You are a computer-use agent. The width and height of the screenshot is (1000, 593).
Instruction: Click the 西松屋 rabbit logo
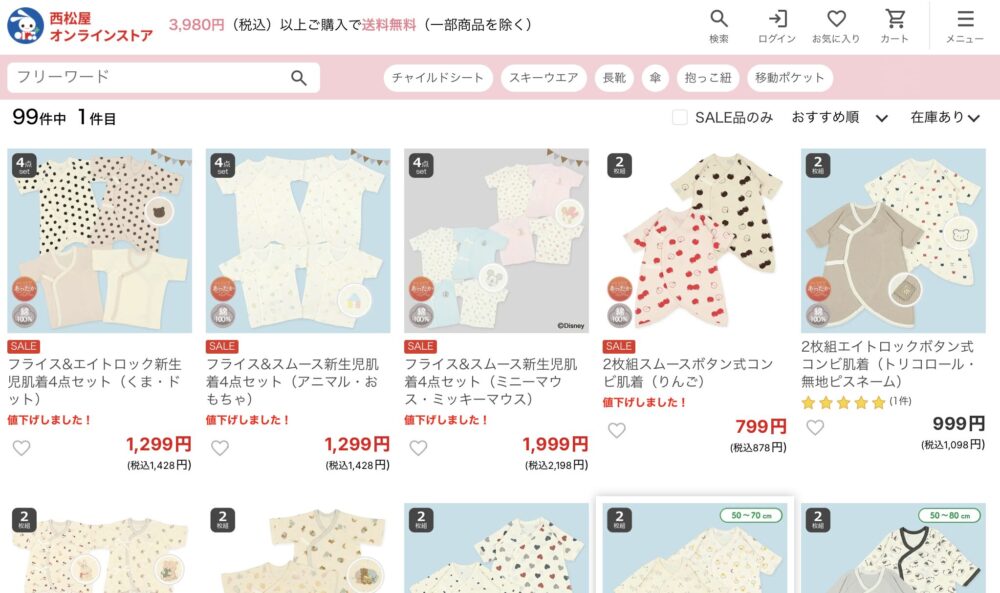tap(25, 26)
